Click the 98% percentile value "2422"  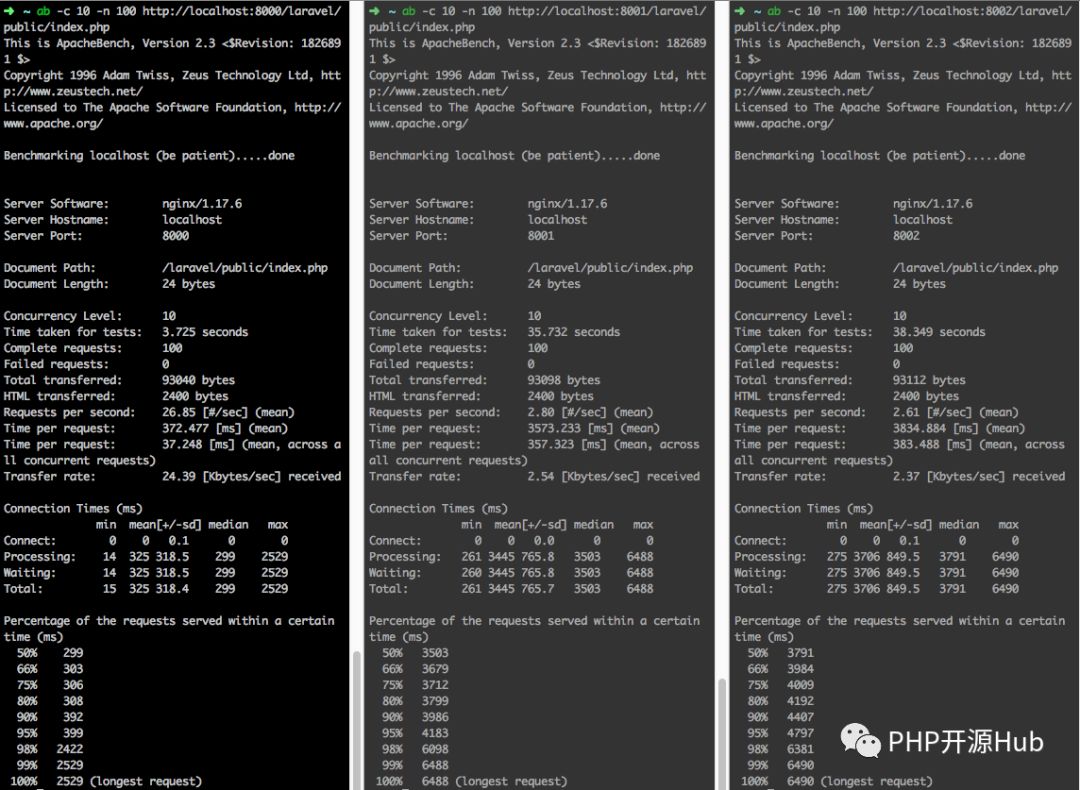pos(70,749)
